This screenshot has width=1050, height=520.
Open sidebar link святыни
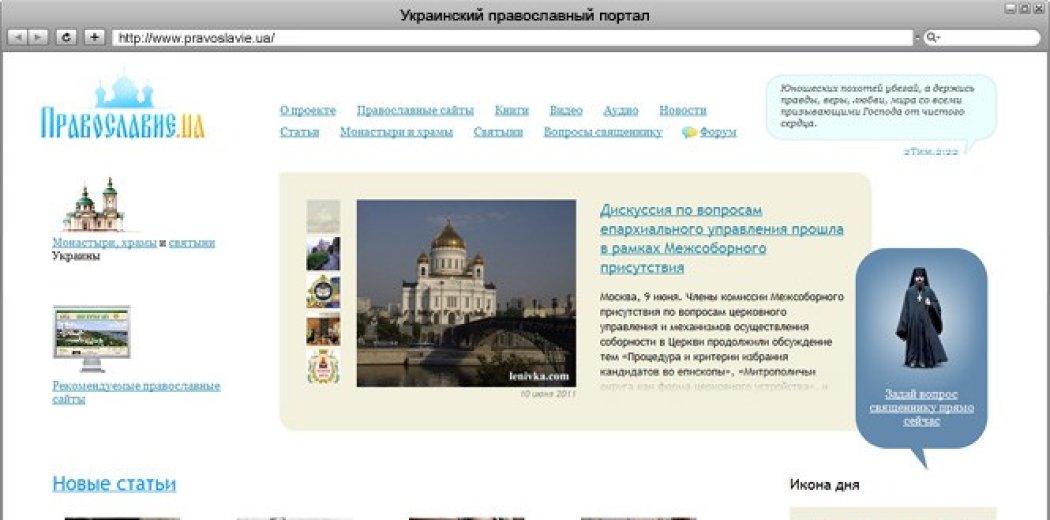192,242
